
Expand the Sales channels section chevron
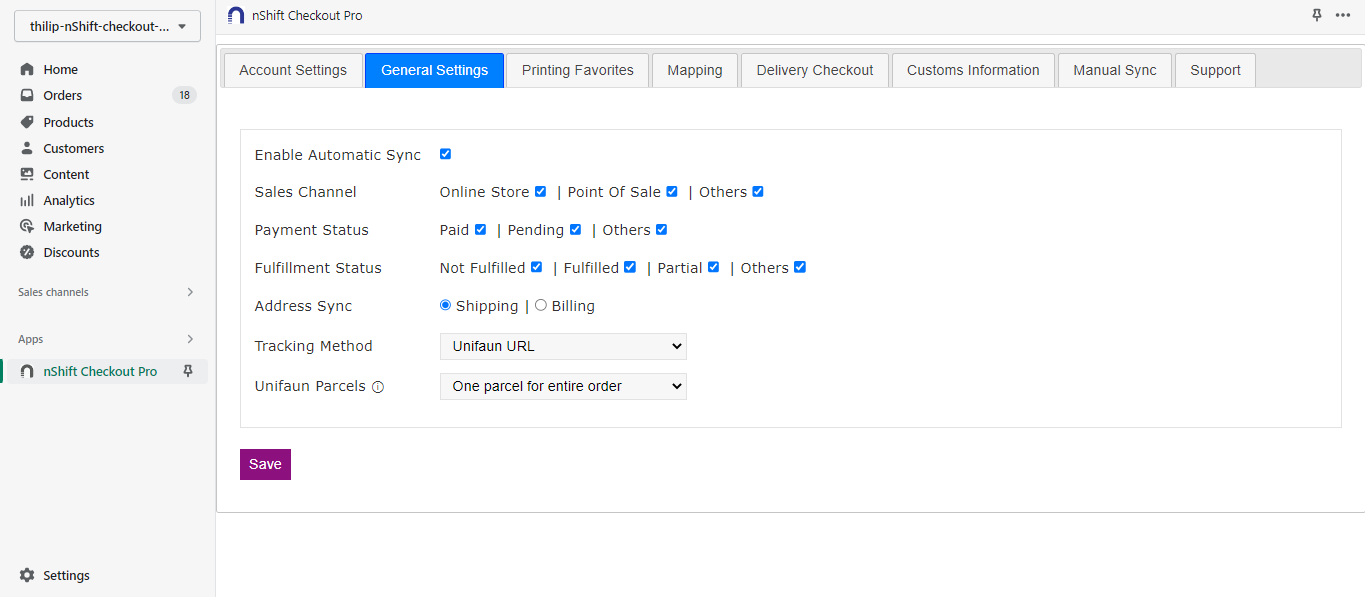[x=190, y=292]
